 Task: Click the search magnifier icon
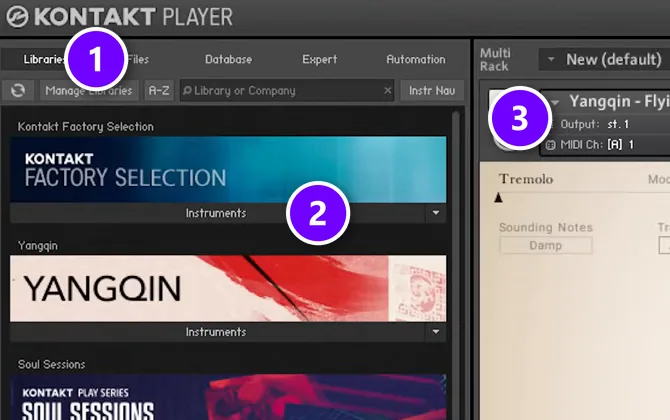pos(187,91)
